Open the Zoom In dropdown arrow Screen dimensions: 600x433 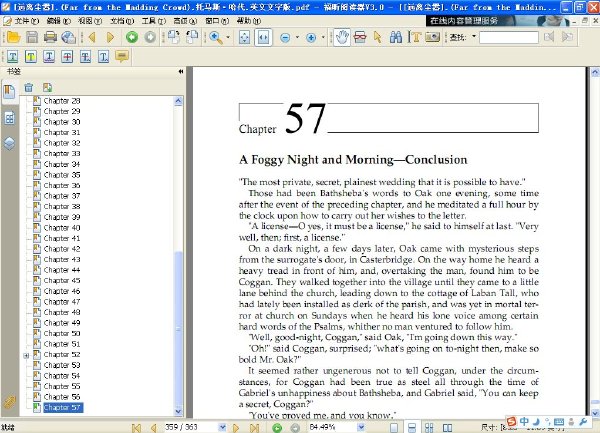click(x=323, y=37)
